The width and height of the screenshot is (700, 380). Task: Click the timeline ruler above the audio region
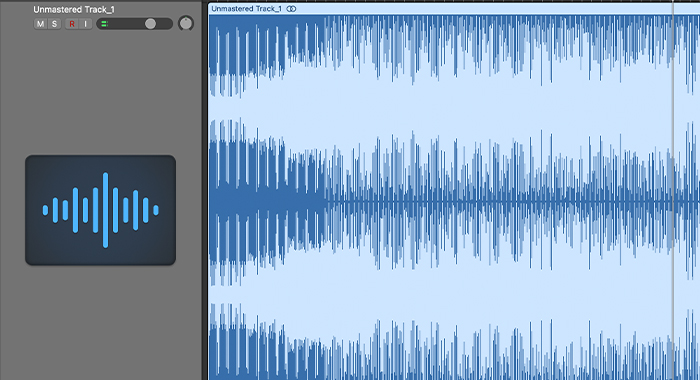453,1
